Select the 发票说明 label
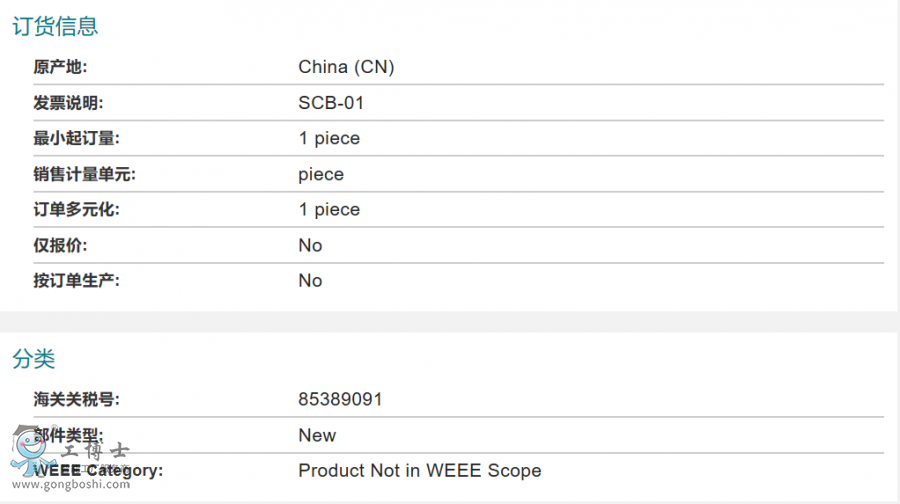900x504 pixels. pyautogui.click(x=68, y=103)
